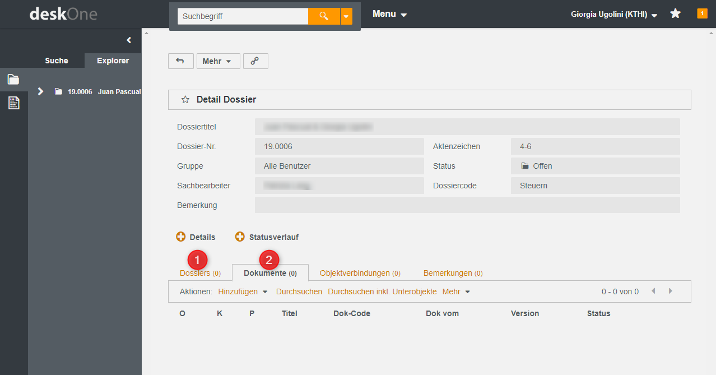Click the orange search magnifier button
The width and height of the screenshot is (716, 376).
tap(324, 16)
